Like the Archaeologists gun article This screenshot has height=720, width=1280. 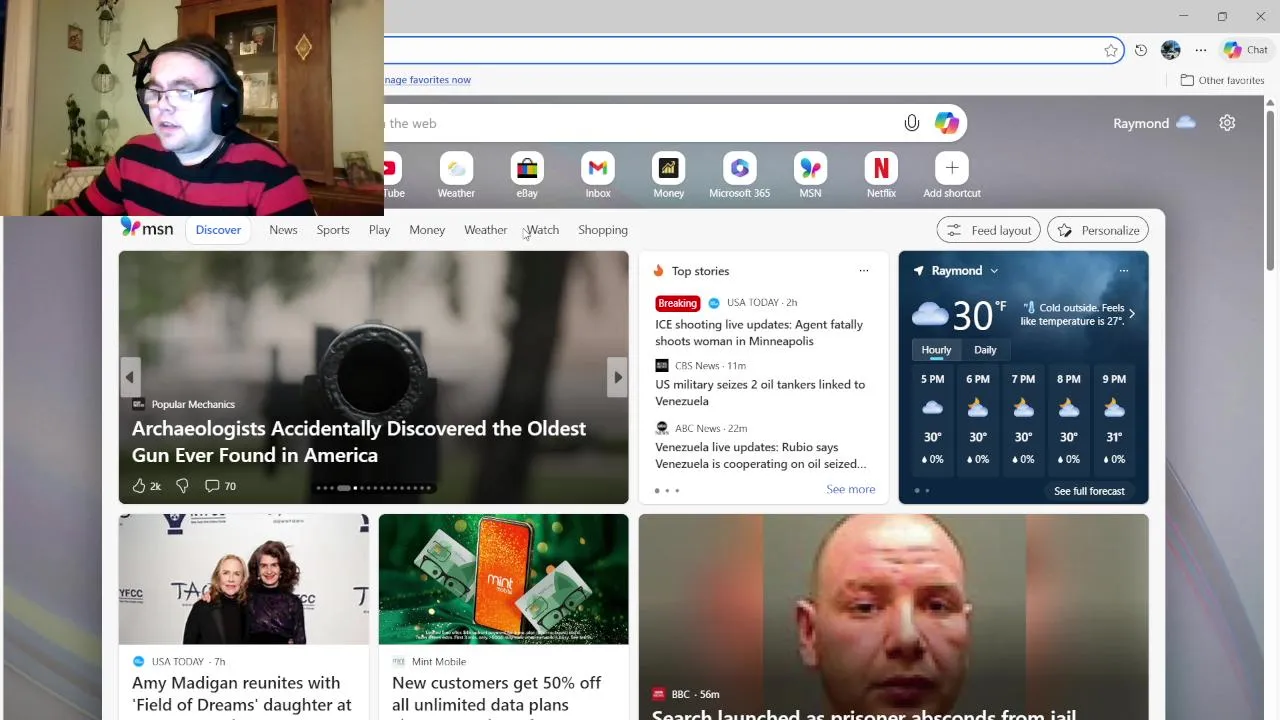pyautogui.click(x=146, y=486)
